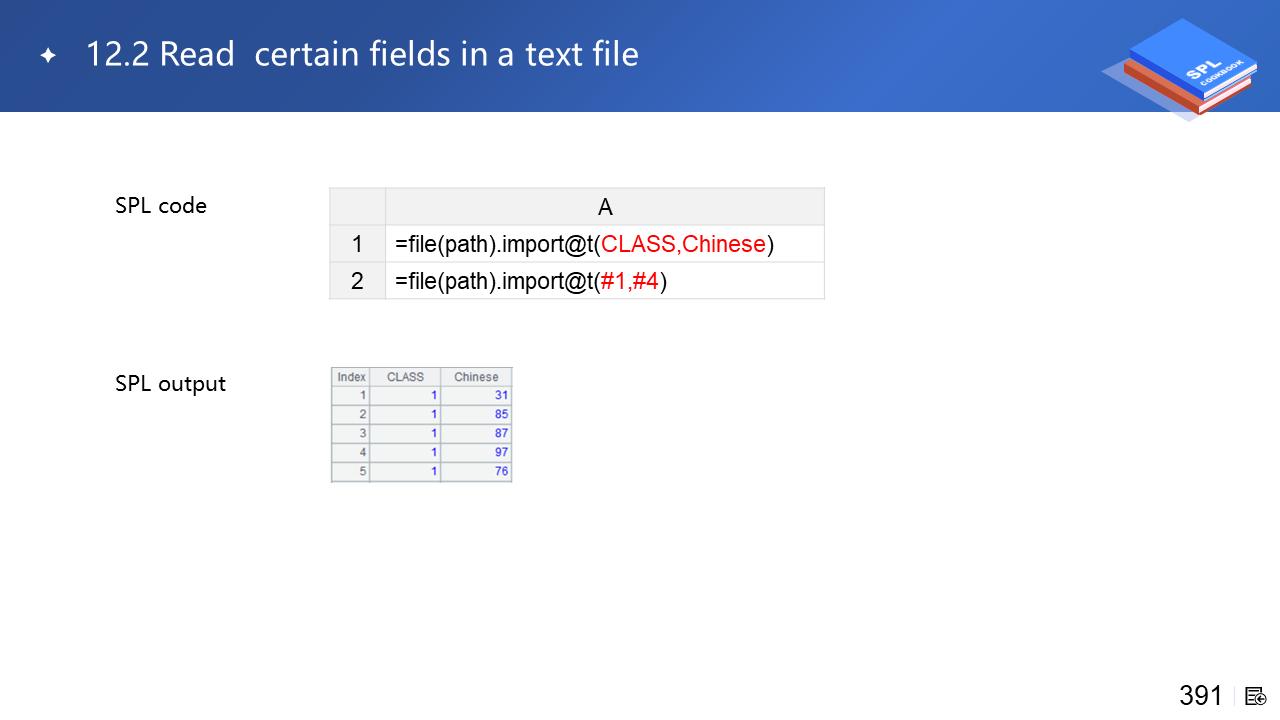Click the page number 391

pos(1200,696)
